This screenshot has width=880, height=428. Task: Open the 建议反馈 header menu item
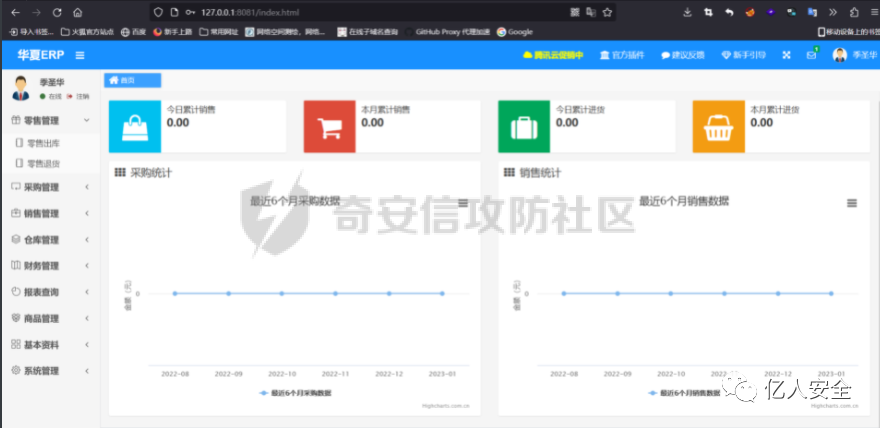tap(683, 55)
